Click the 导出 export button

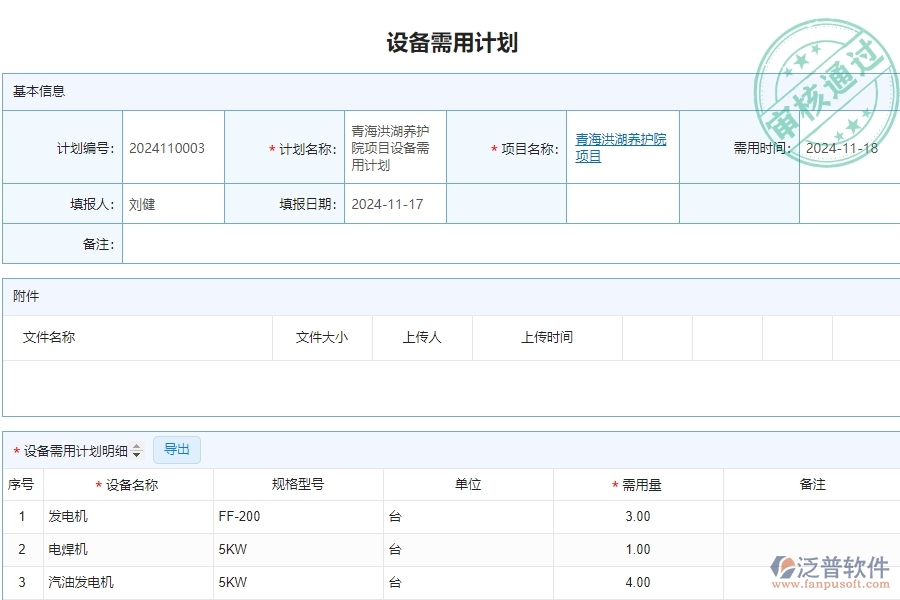pyautogui.click(x=177, y=450)
